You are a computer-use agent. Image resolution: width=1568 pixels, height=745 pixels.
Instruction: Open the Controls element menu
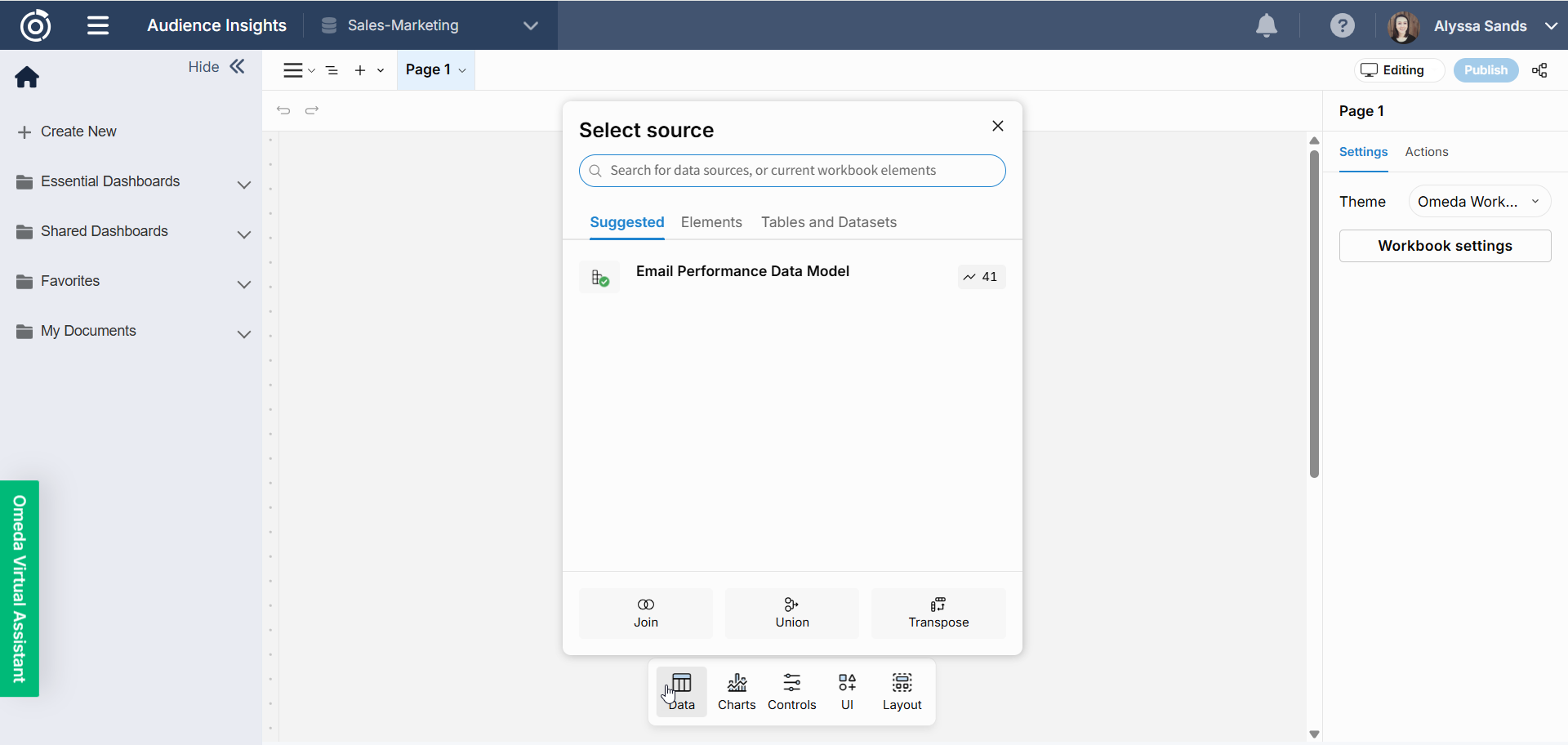[x=791, y=691]
